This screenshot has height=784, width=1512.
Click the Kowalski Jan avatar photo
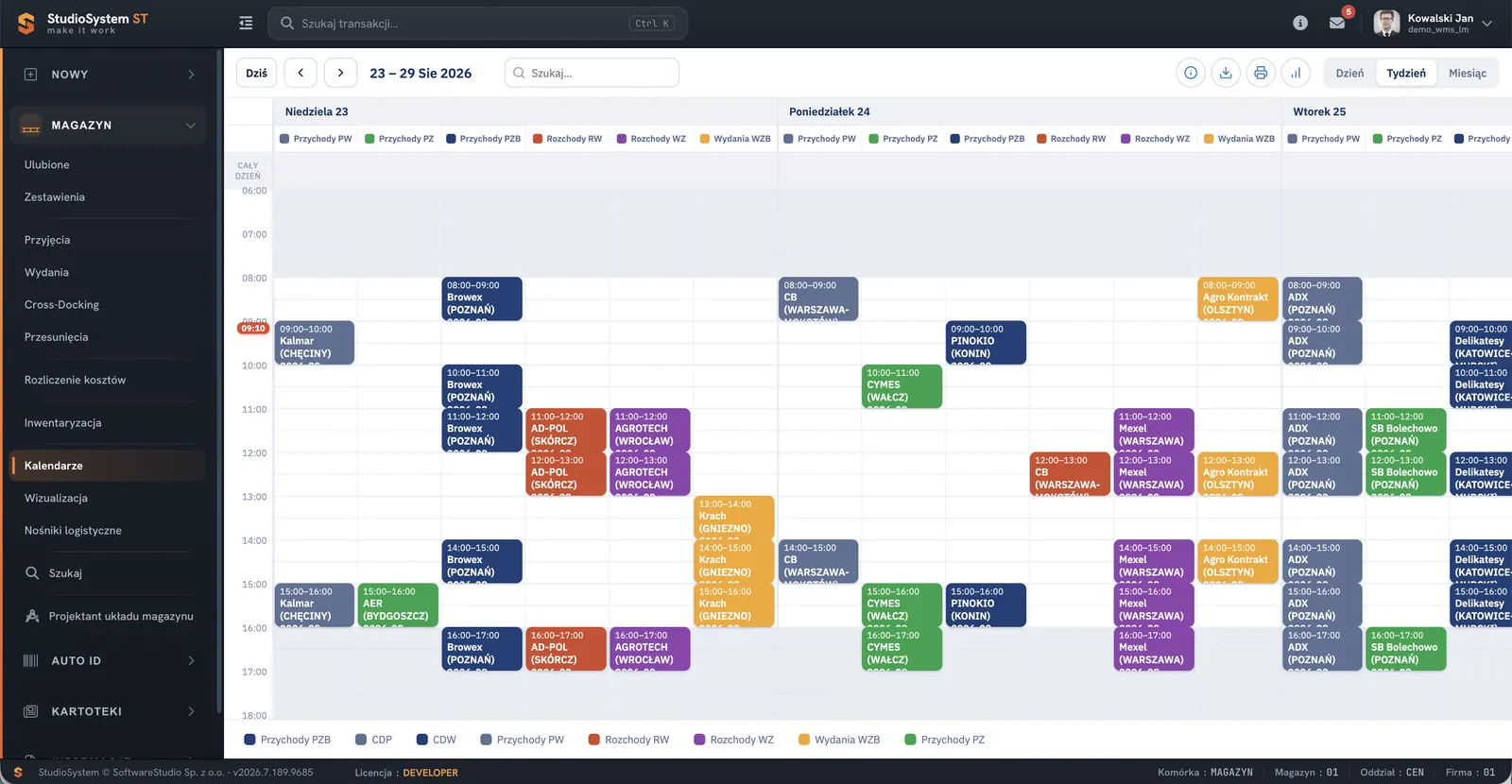[x=1386, y=23]
